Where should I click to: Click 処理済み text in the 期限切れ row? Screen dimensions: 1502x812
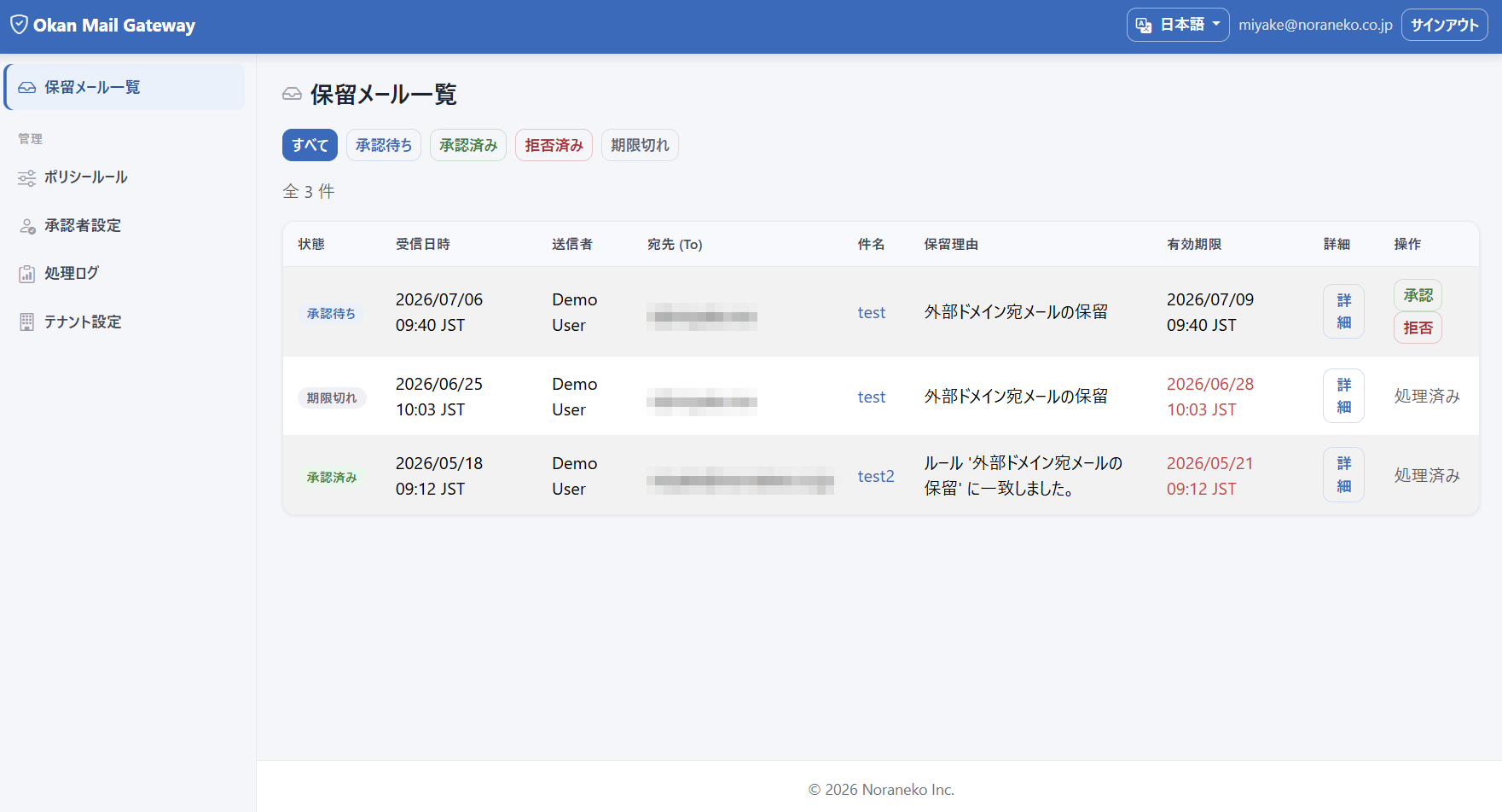pos(1427,397)
